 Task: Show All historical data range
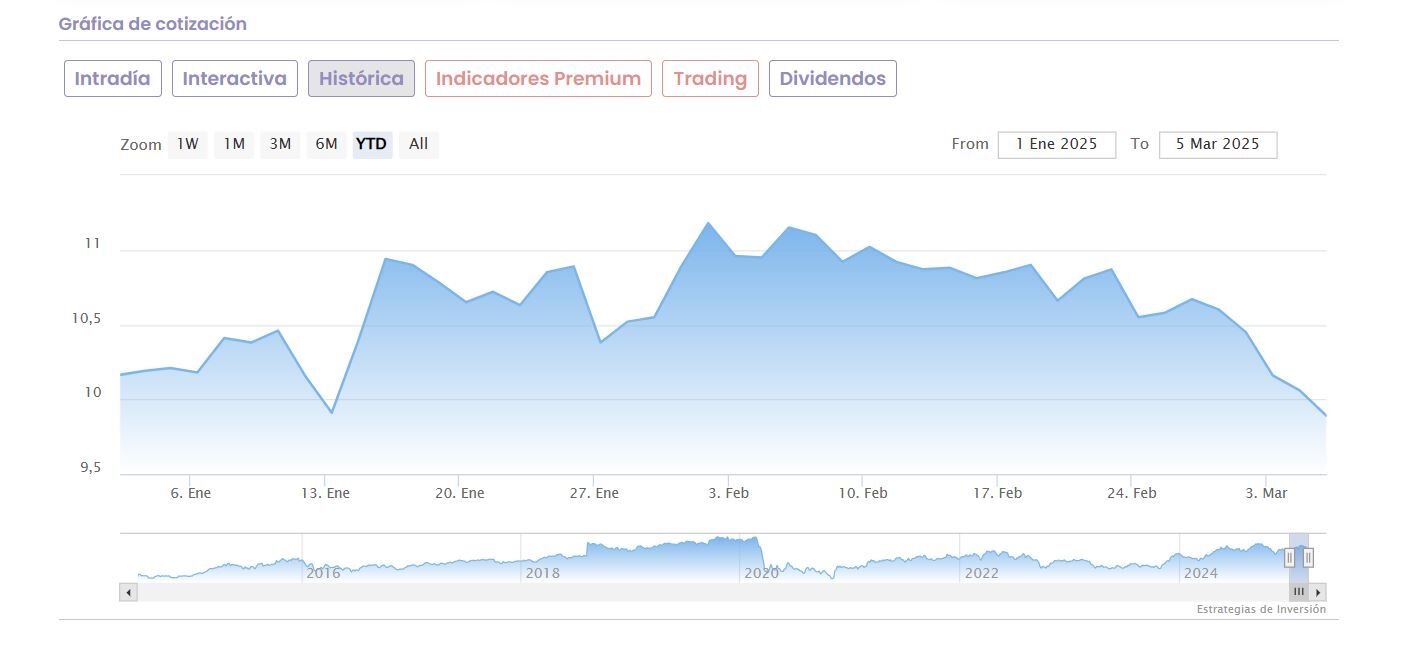(x=418, y=144)
